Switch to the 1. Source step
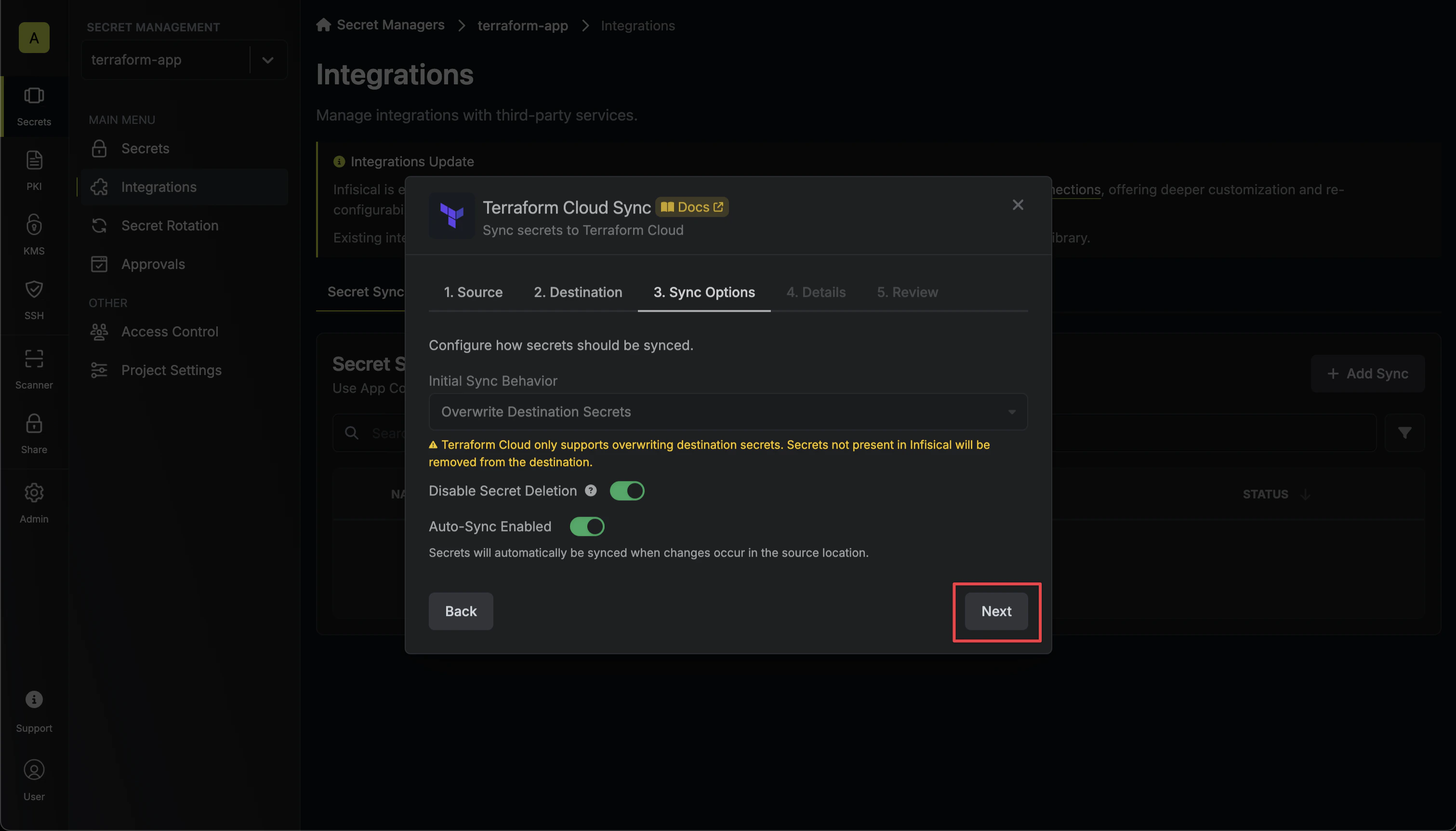 pyautogui.click(x=473, y=292)
